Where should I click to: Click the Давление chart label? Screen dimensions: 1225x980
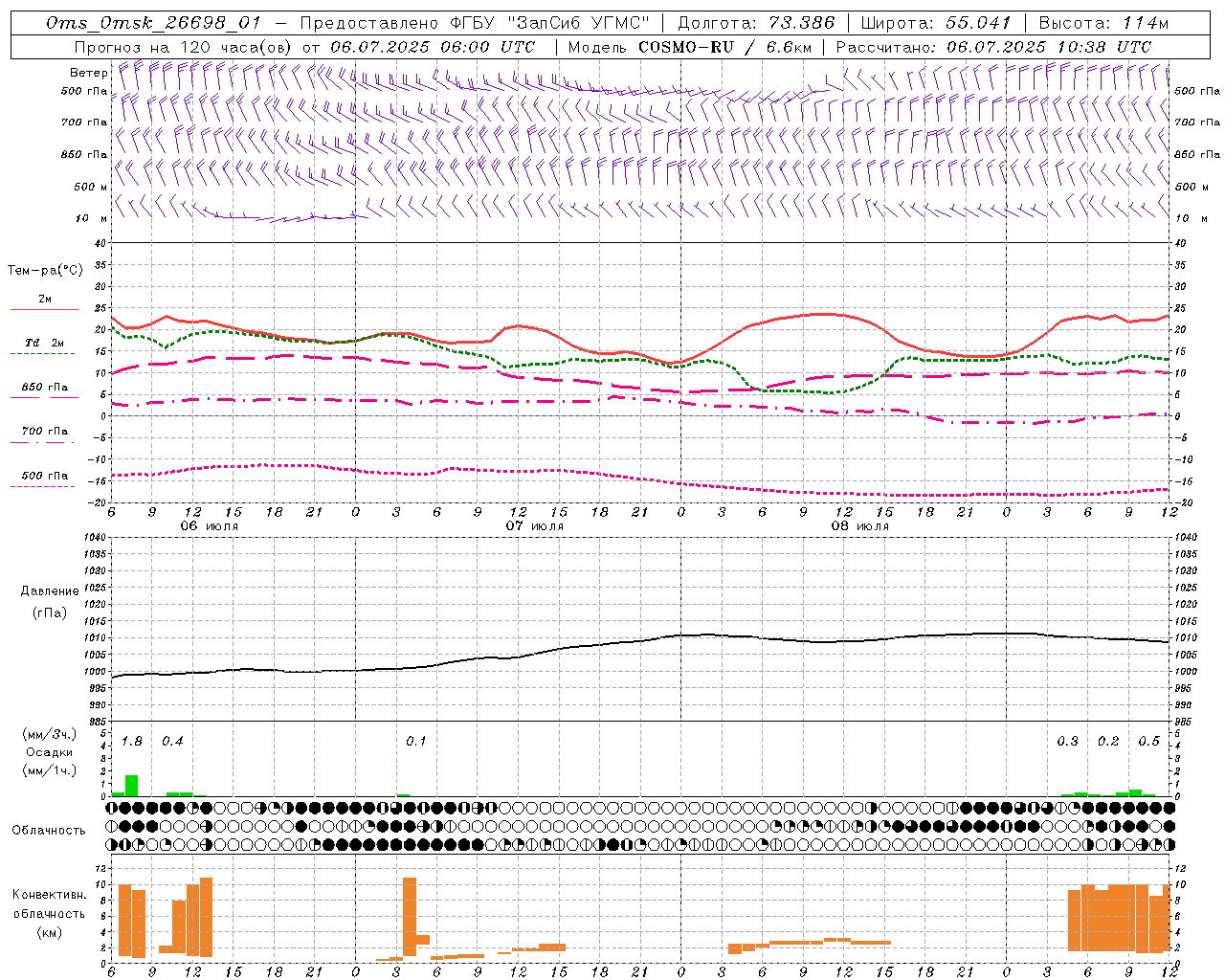click(50, 591)
